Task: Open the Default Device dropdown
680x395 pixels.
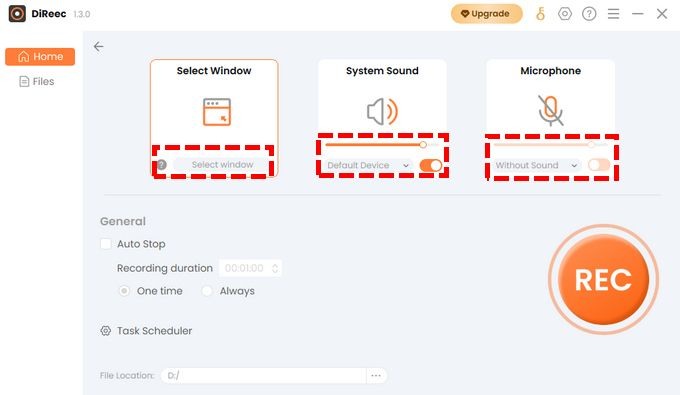Action: point(368,165)
